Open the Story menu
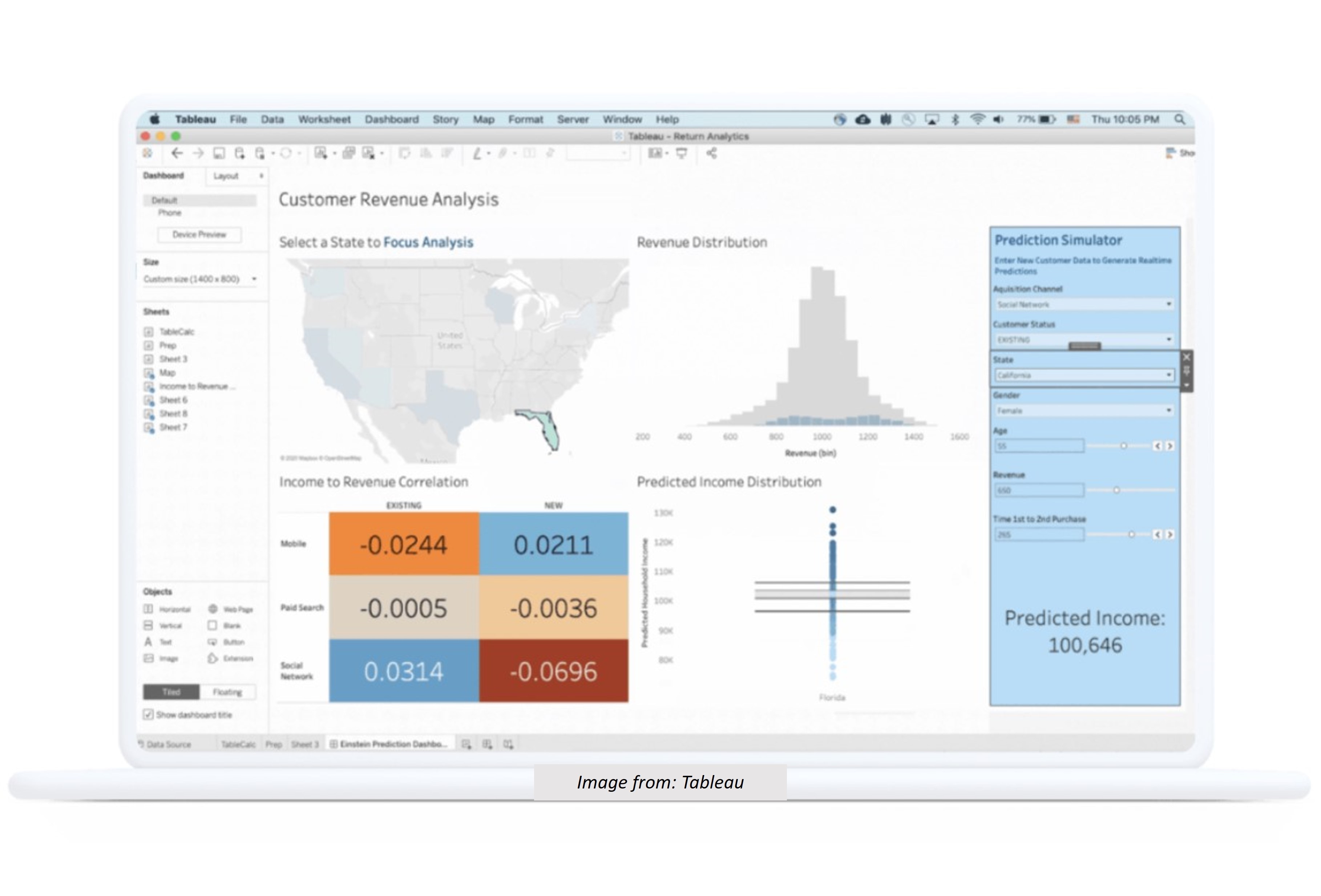Viewport: 1321px width, 896px height. 446,119
